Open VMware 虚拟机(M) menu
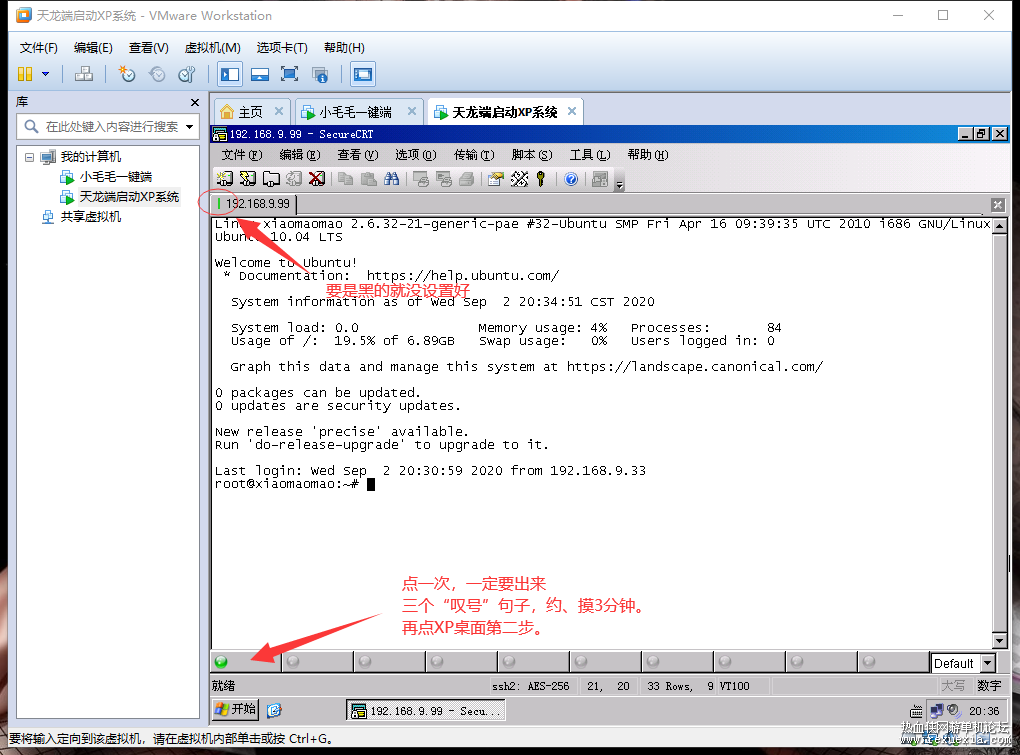This screenshot has width=1020, height=755. click(x=213, y=47)
